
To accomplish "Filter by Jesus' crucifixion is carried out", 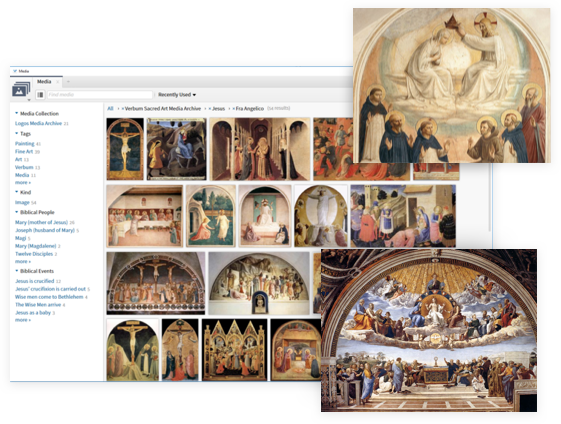I will (x=50, y=289).
